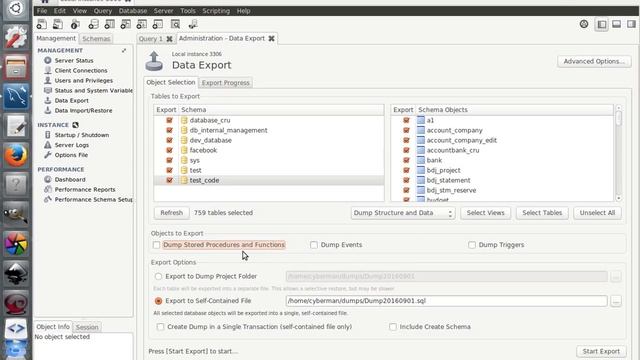Viewport: 640px width, 360px height.
Task: Switch to the Export Progress tab
Action: tap(225, 83)
